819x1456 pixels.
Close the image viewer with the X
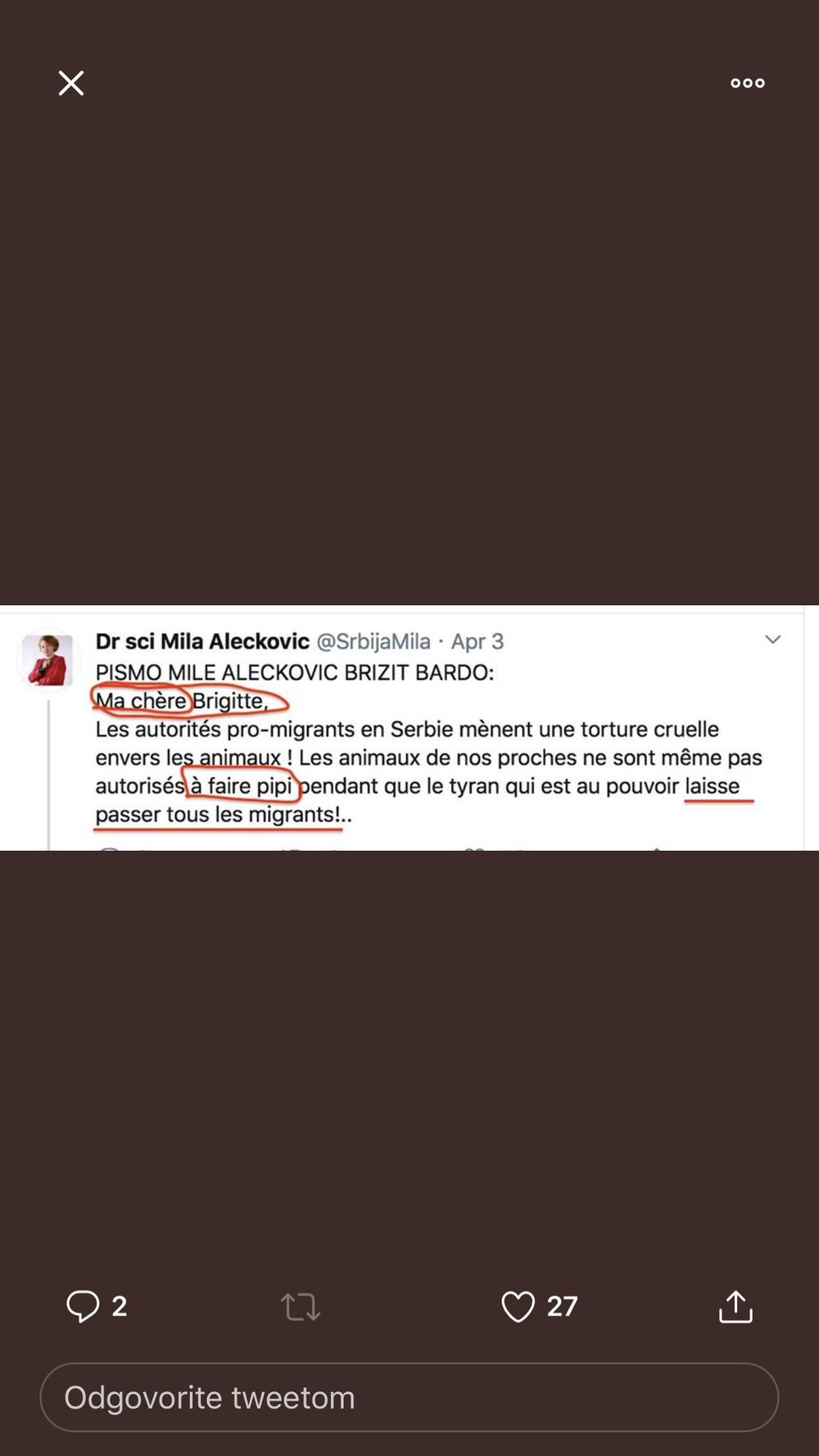[71, 83]
